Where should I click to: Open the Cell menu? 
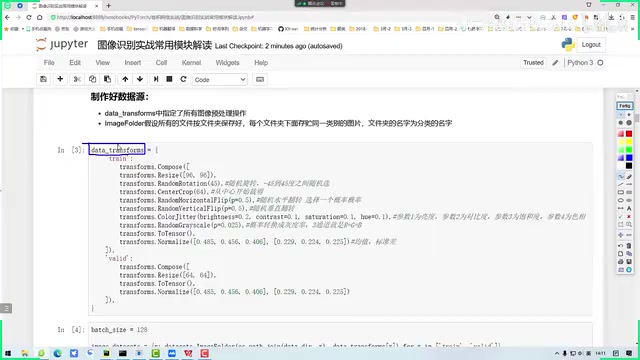click(161, 63)
